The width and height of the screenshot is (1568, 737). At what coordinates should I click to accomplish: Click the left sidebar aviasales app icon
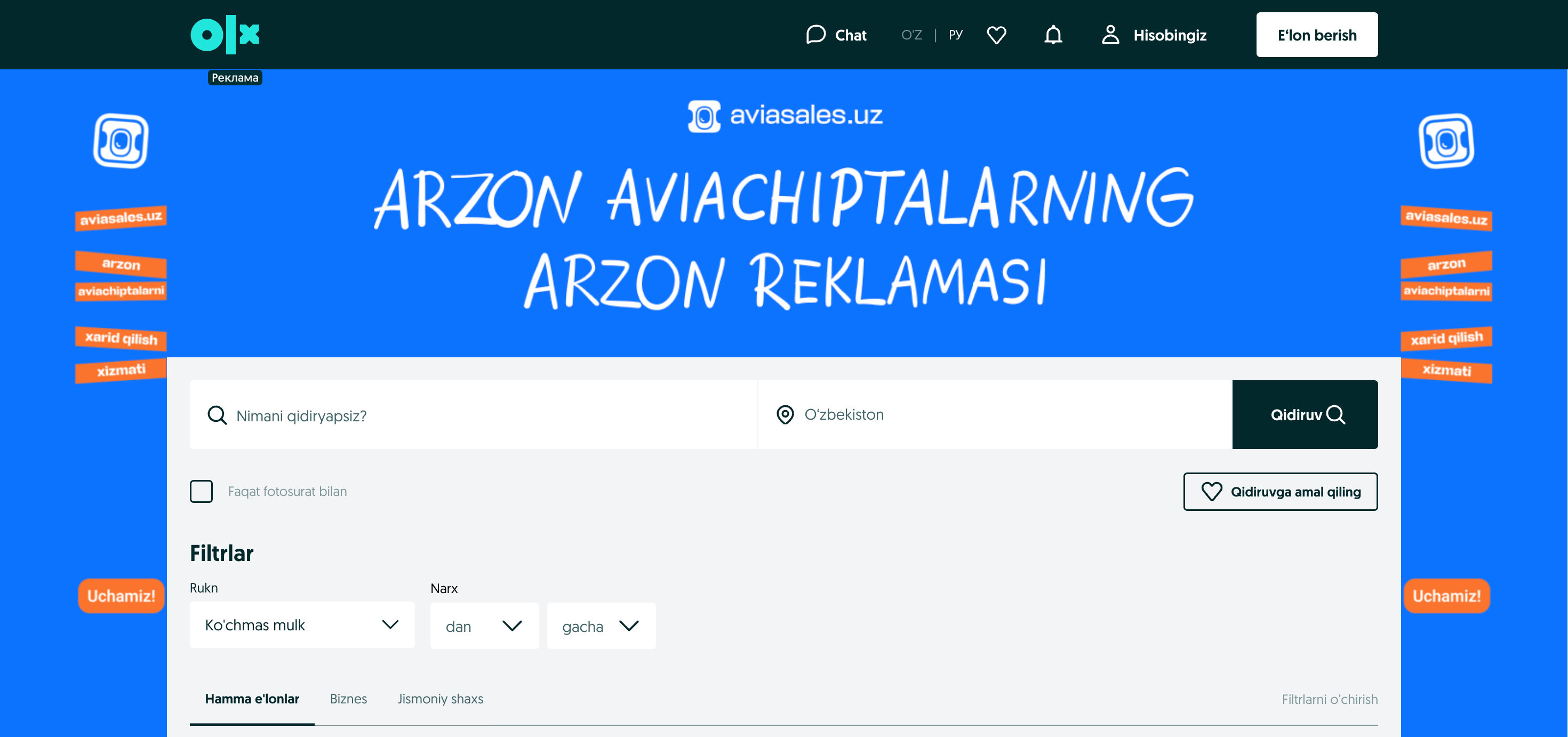121,141
